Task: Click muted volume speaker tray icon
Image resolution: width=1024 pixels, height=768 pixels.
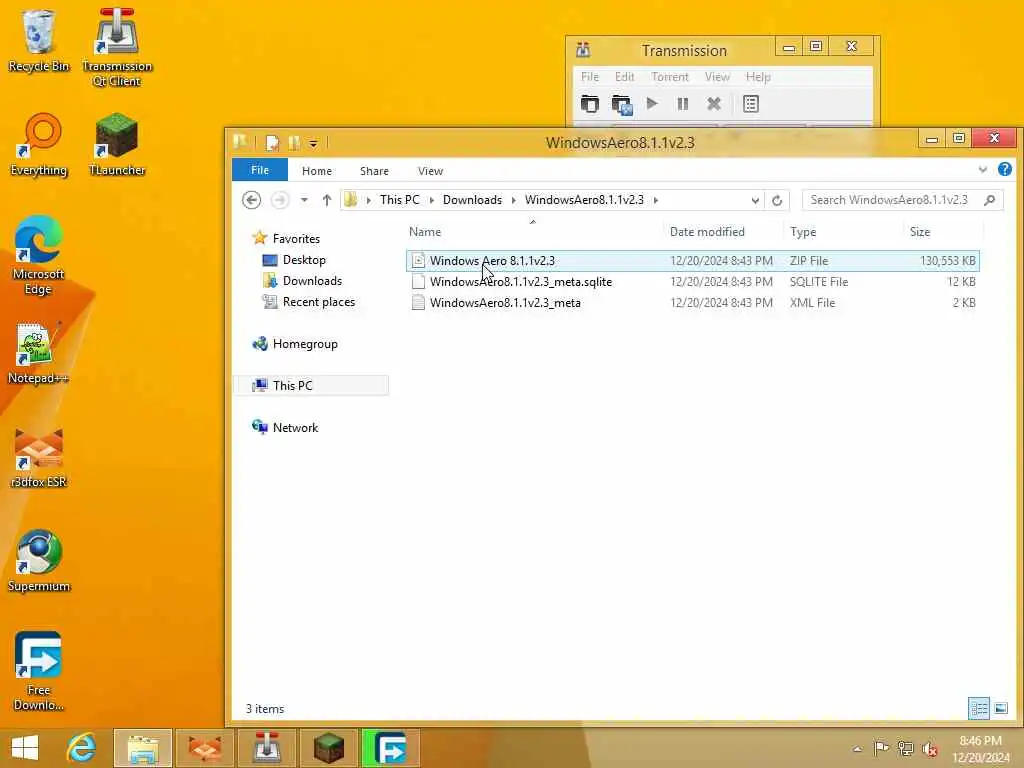Action: tap(930, 748)
